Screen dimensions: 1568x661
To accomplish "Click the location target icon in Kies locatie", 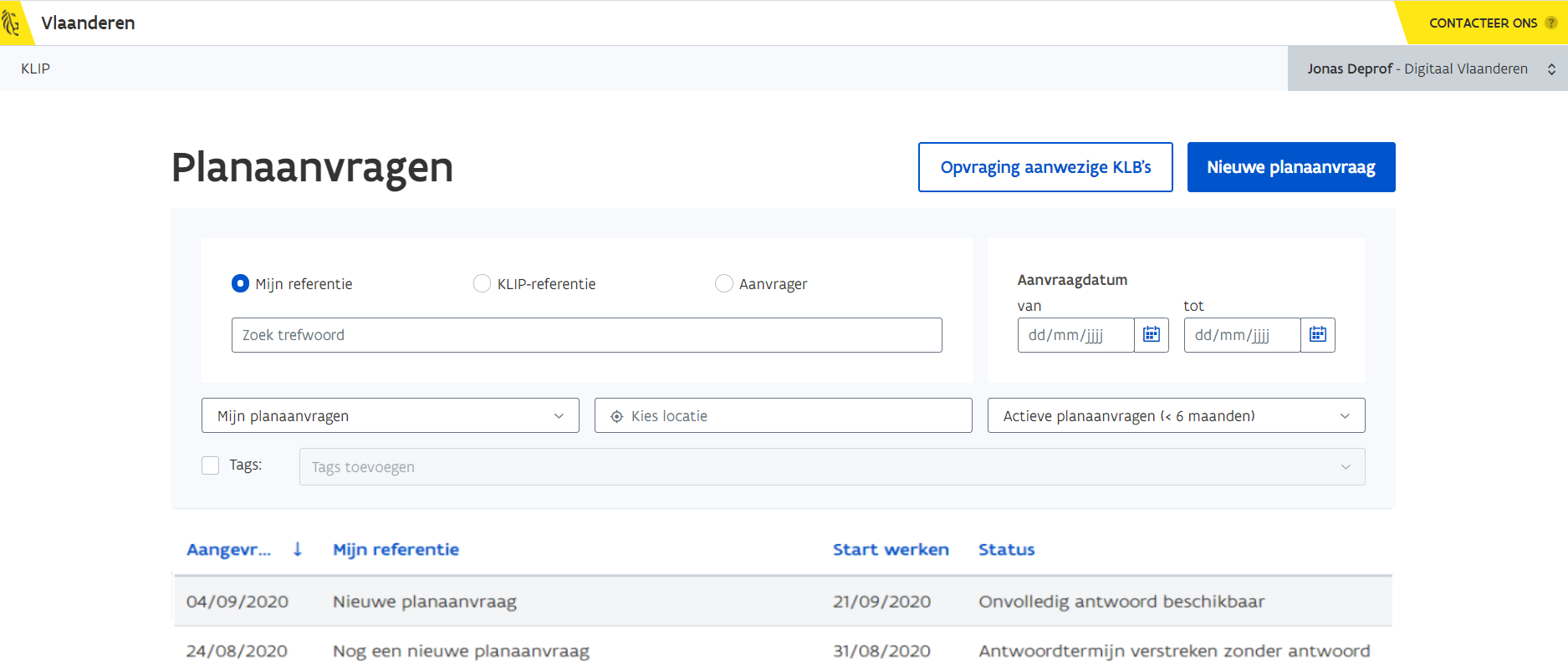I will coord(617,416).
